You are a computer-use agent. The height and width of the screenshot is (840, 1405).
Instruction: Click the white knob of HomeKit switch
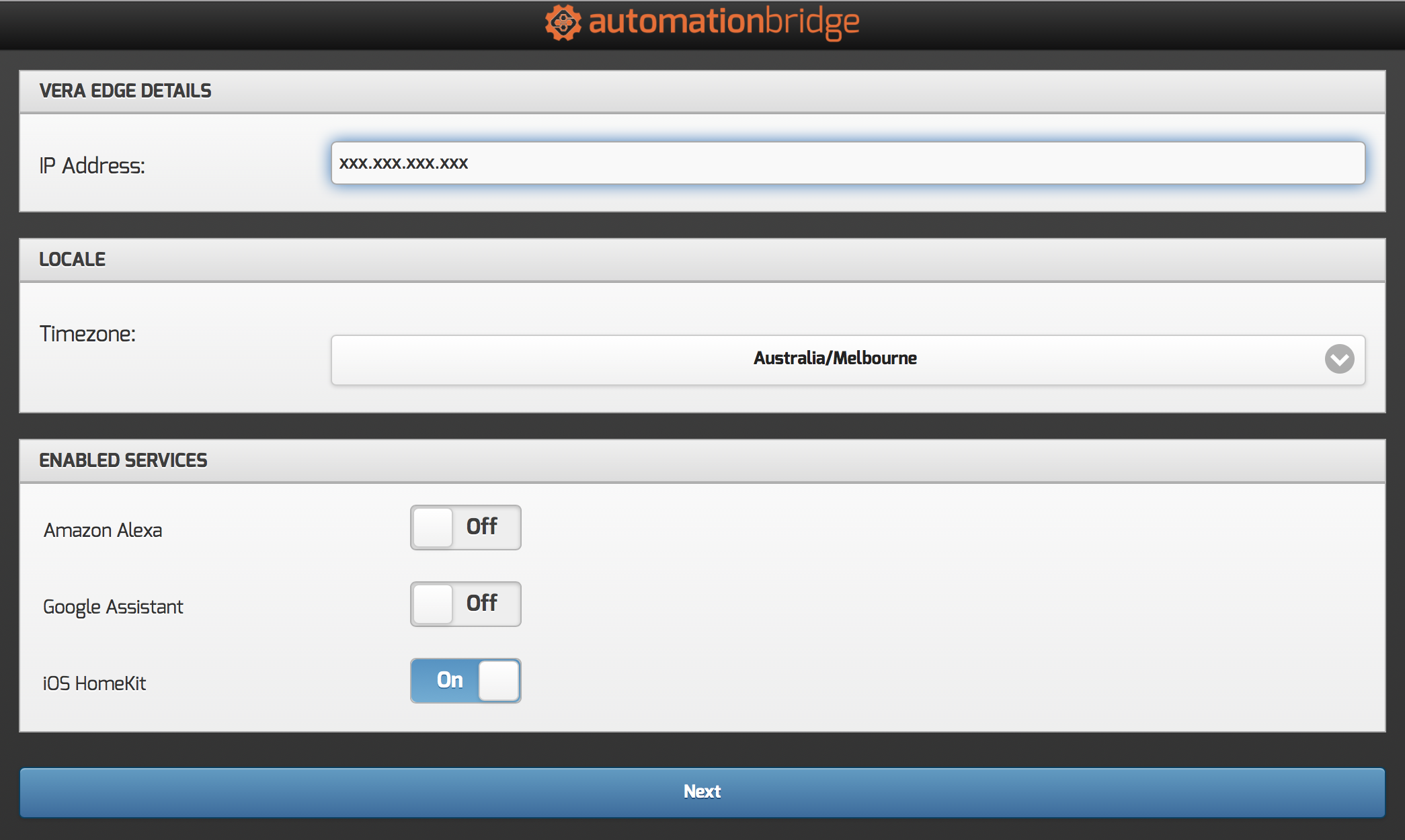499,681
